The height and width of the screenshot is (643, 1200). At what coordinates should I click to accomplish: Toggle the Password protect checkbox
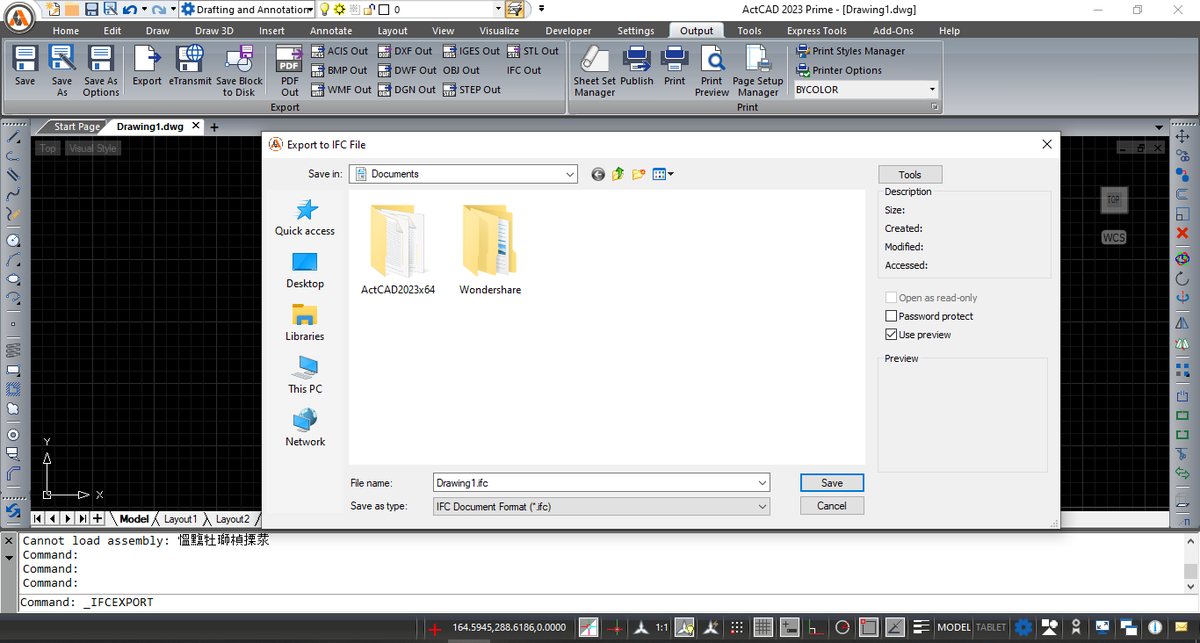(x=892, y=316)
